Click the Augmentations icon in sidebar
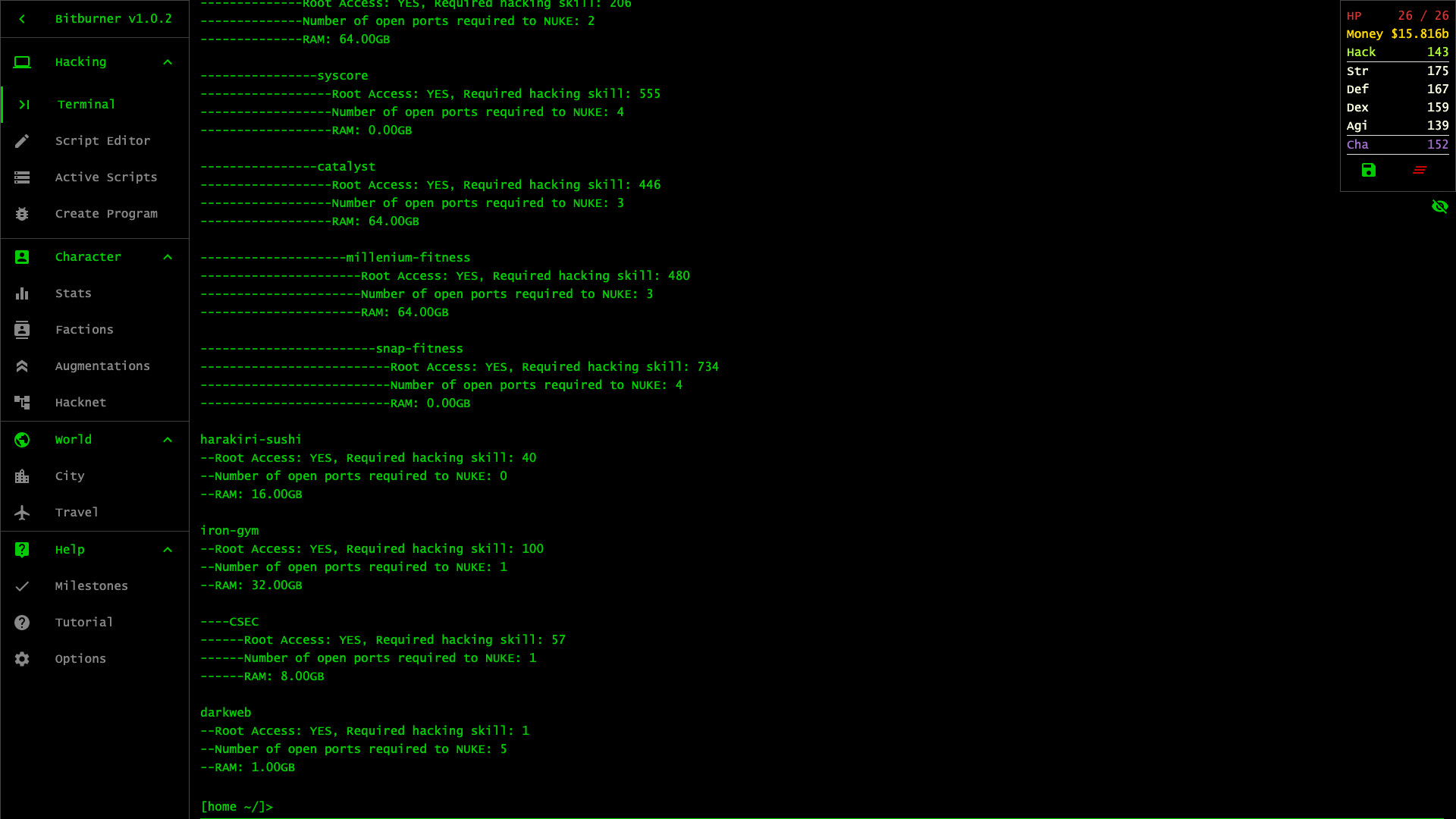Screen dimensions: 1456x819 point(22,365)
